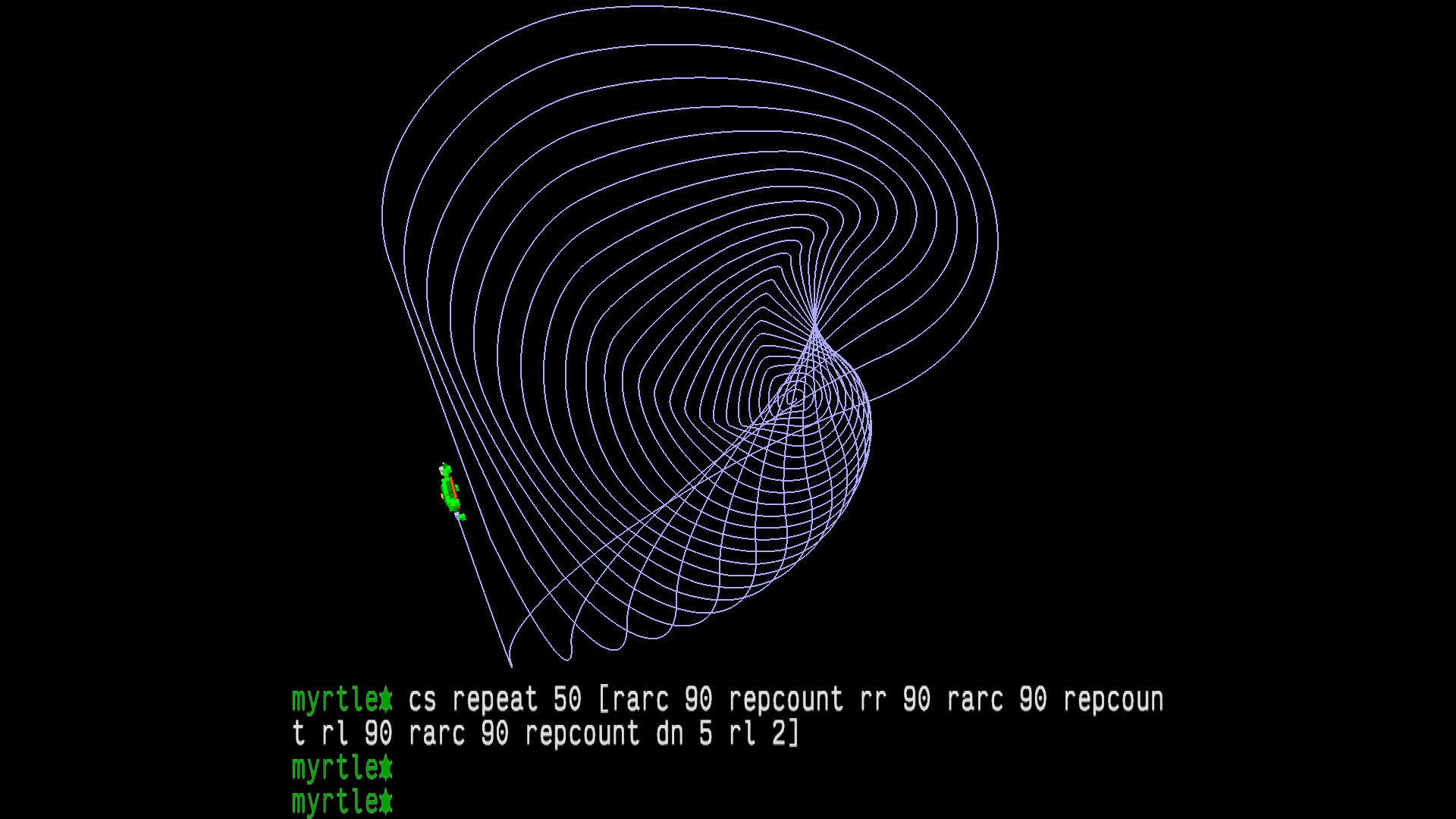Click the word 'repeat' in the command

point(494,699)
